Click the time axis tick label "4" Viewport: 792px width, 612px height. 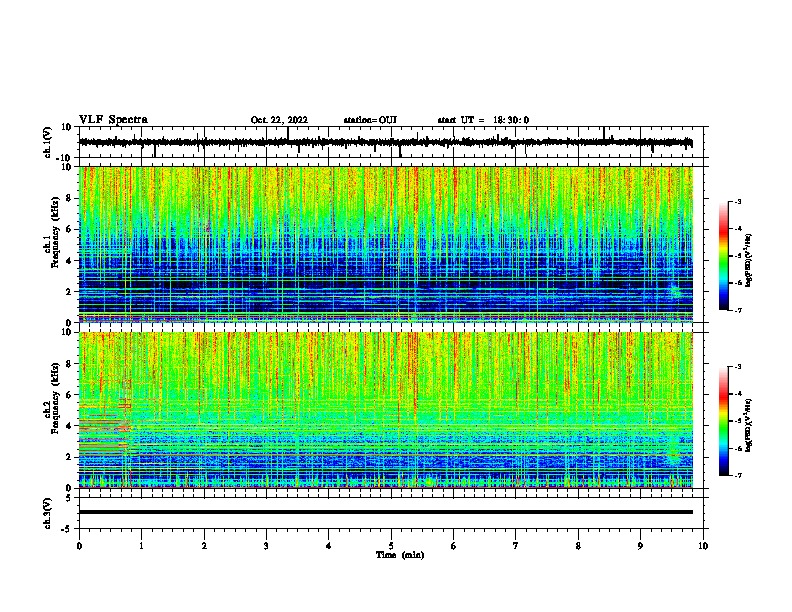pyautogui.click(x=329, y=546)
